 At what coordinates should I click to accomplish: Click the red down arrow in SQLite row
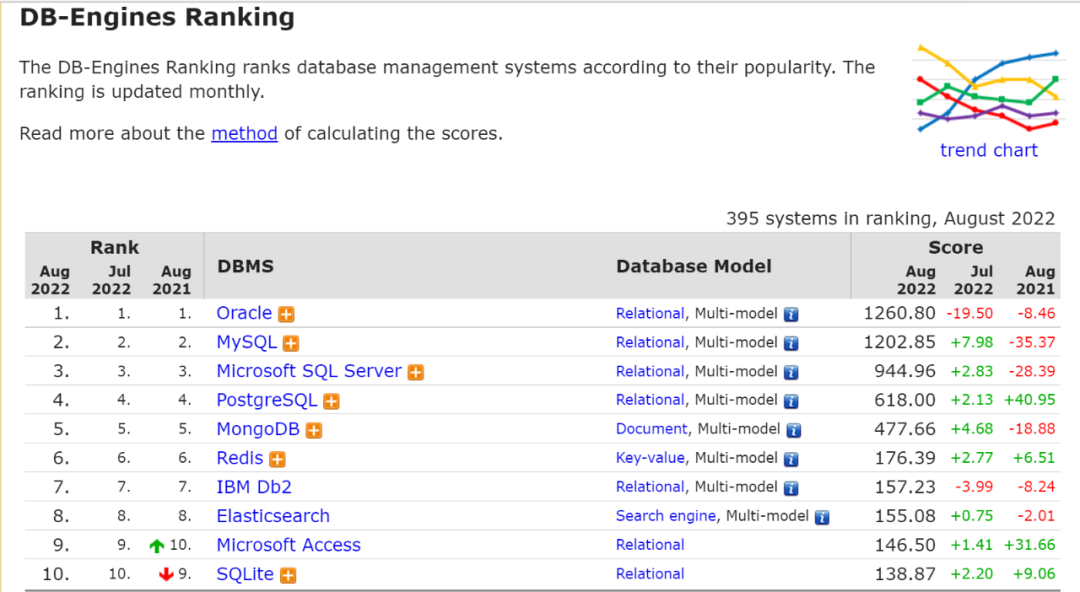click(165, 574)
